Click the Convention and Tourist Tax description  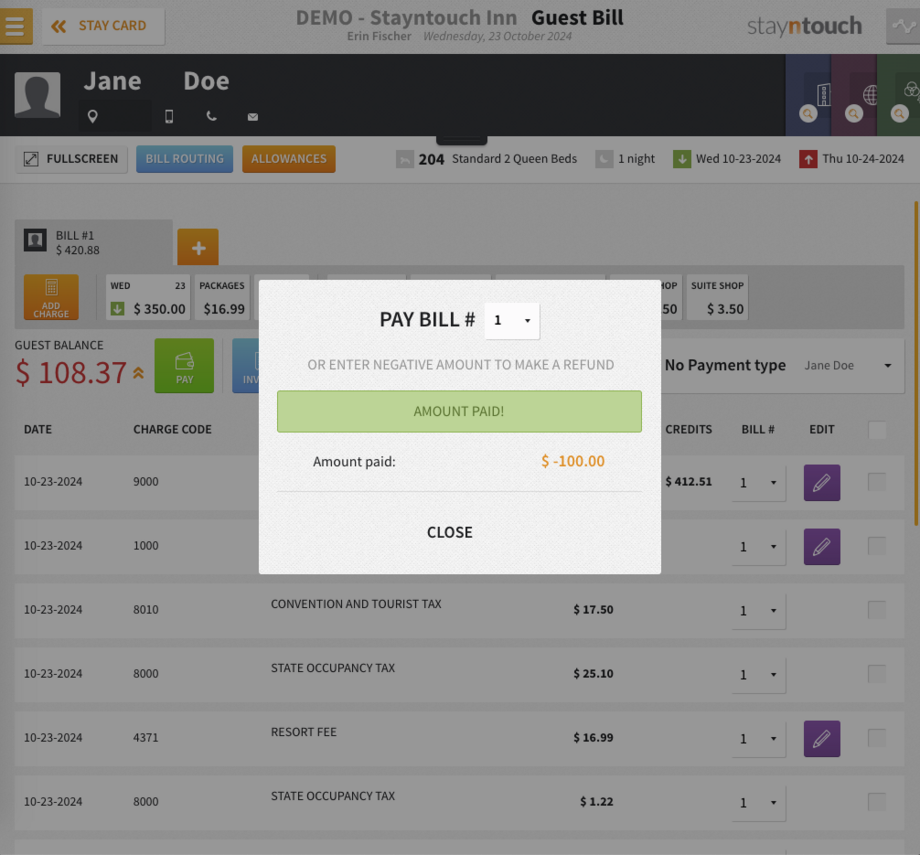point(356,604)
